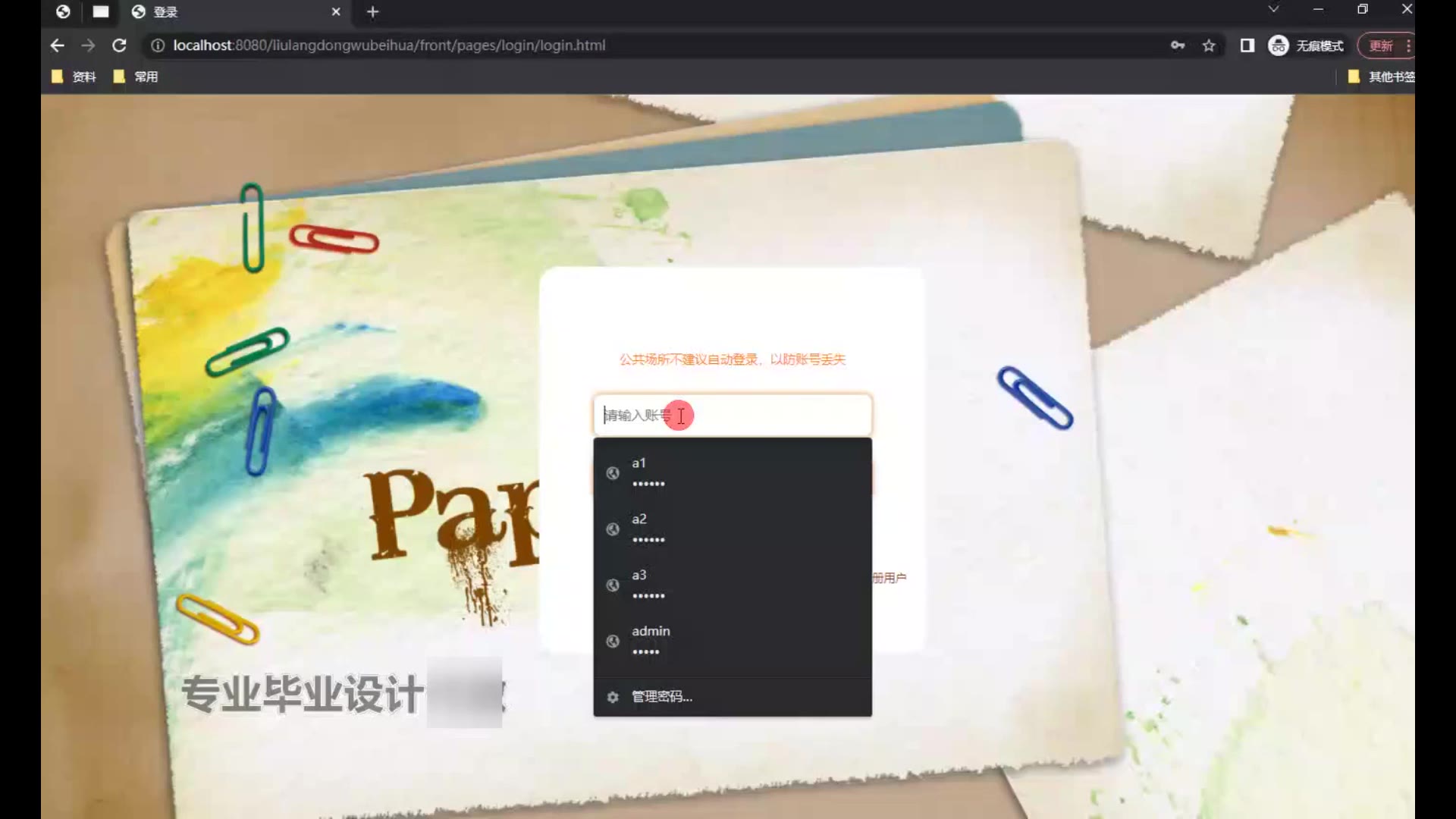Open a new browser tab
The width and height of the screenshot is (1456, 819).
[x=372, y=11]
